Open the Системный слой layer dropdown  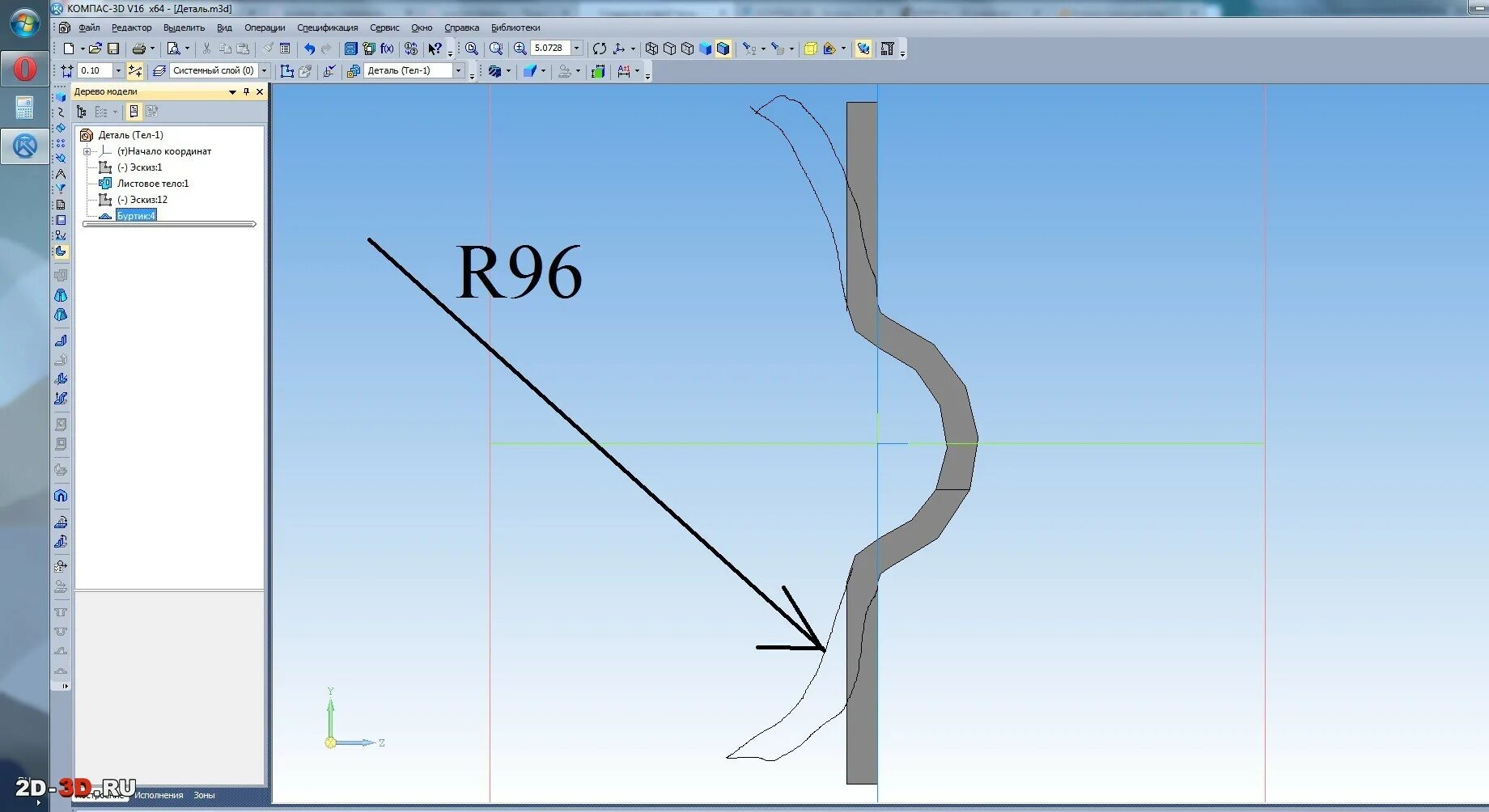(264, 71)
